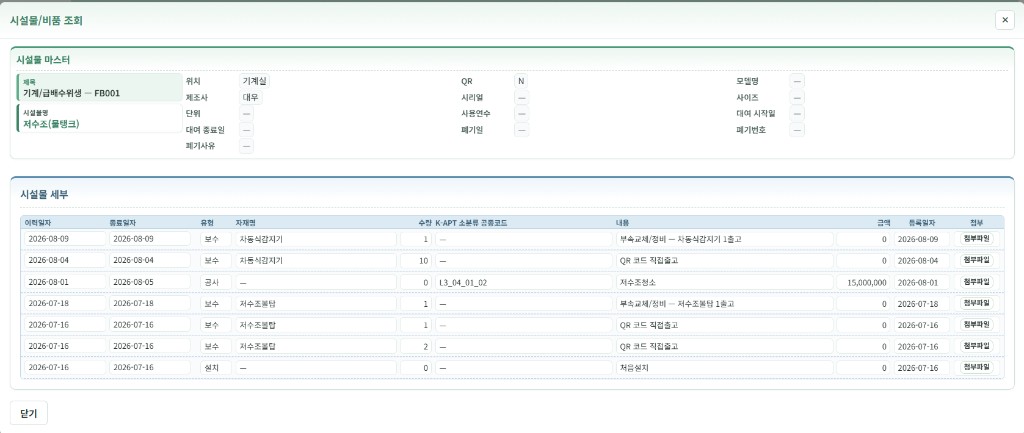Click the 위치 value 기계실
The height and width of the screenshot is (433, 1024).
[254, 81]
